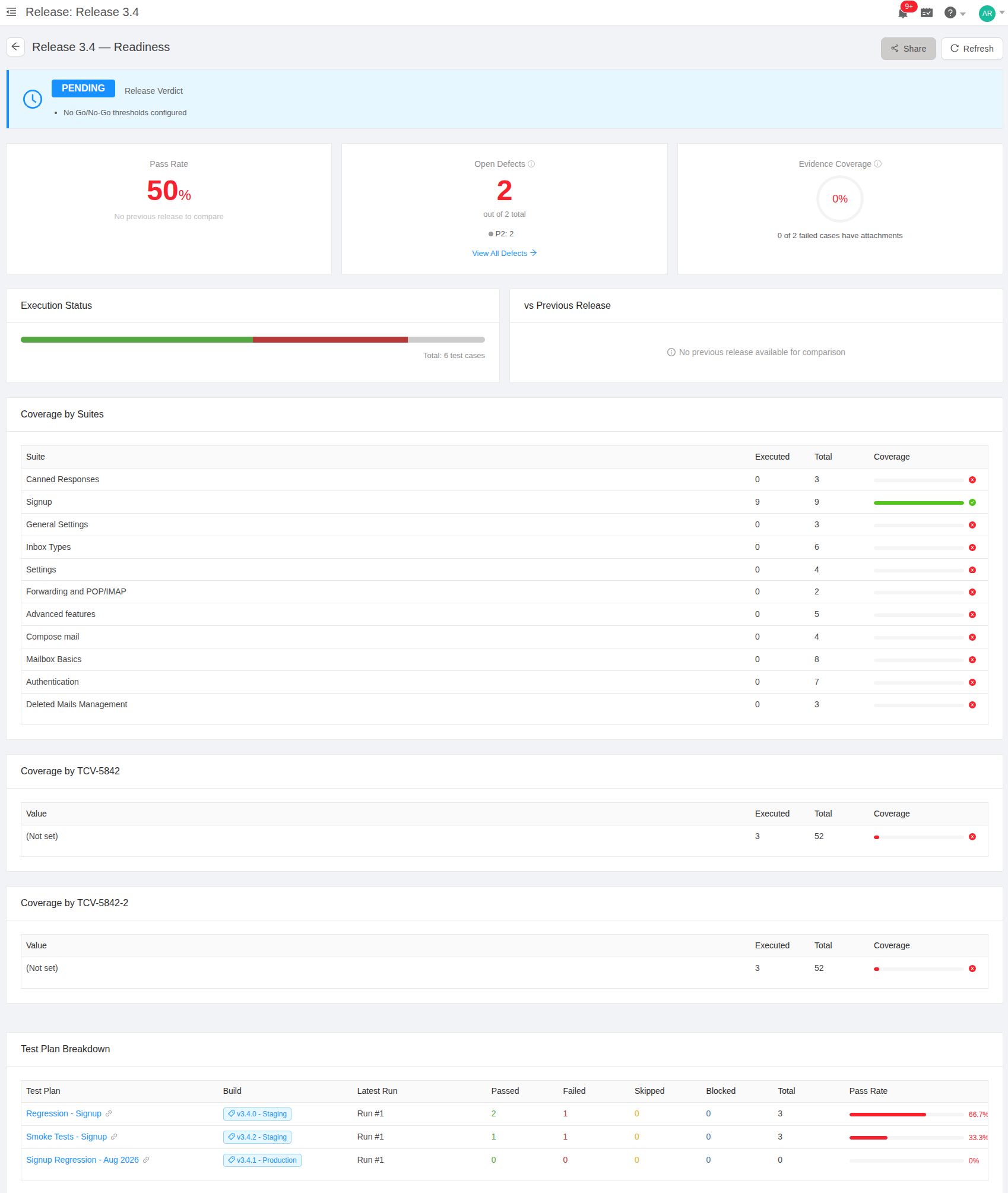1008x1193 pixels.
Task: Open the sidebar menu toggle icon
Action: click(x=11, y=12)
